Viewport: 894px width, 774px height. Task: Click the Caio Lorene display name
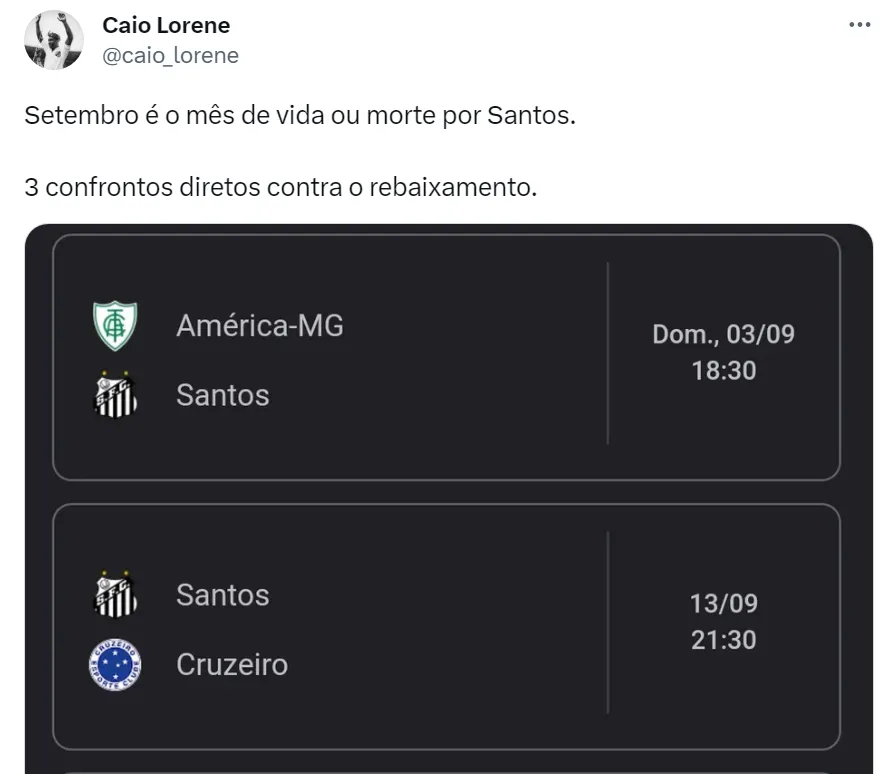(x=166, y=25)
